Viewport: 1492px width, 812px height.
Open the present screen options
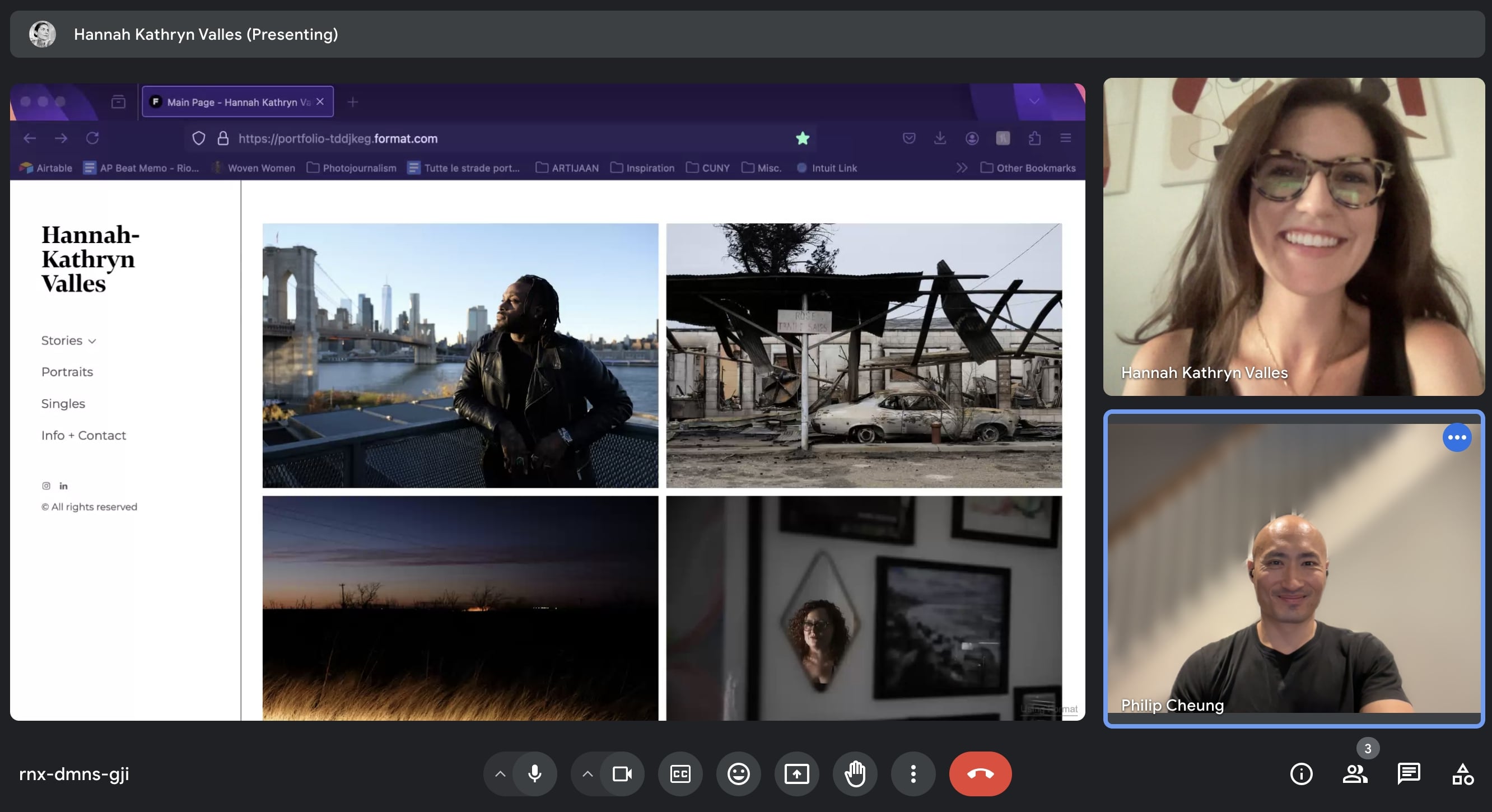pos(797,774)
